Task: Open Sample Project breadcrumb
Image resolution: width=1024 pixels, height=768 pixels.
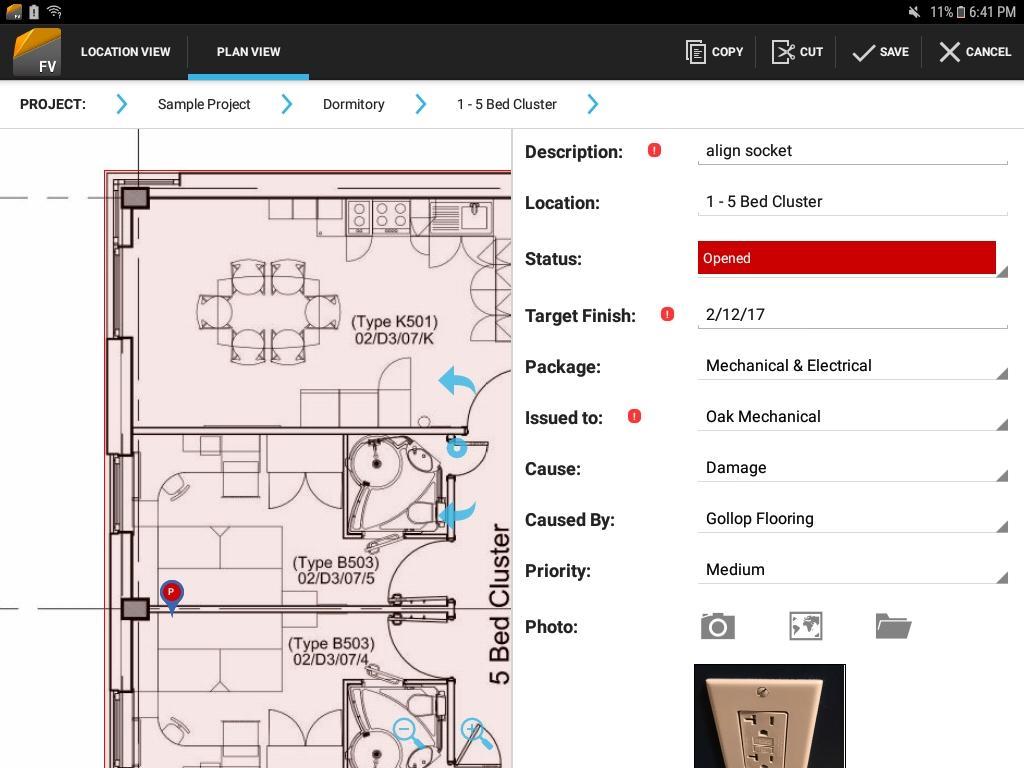Action: (x=204, y=104)
